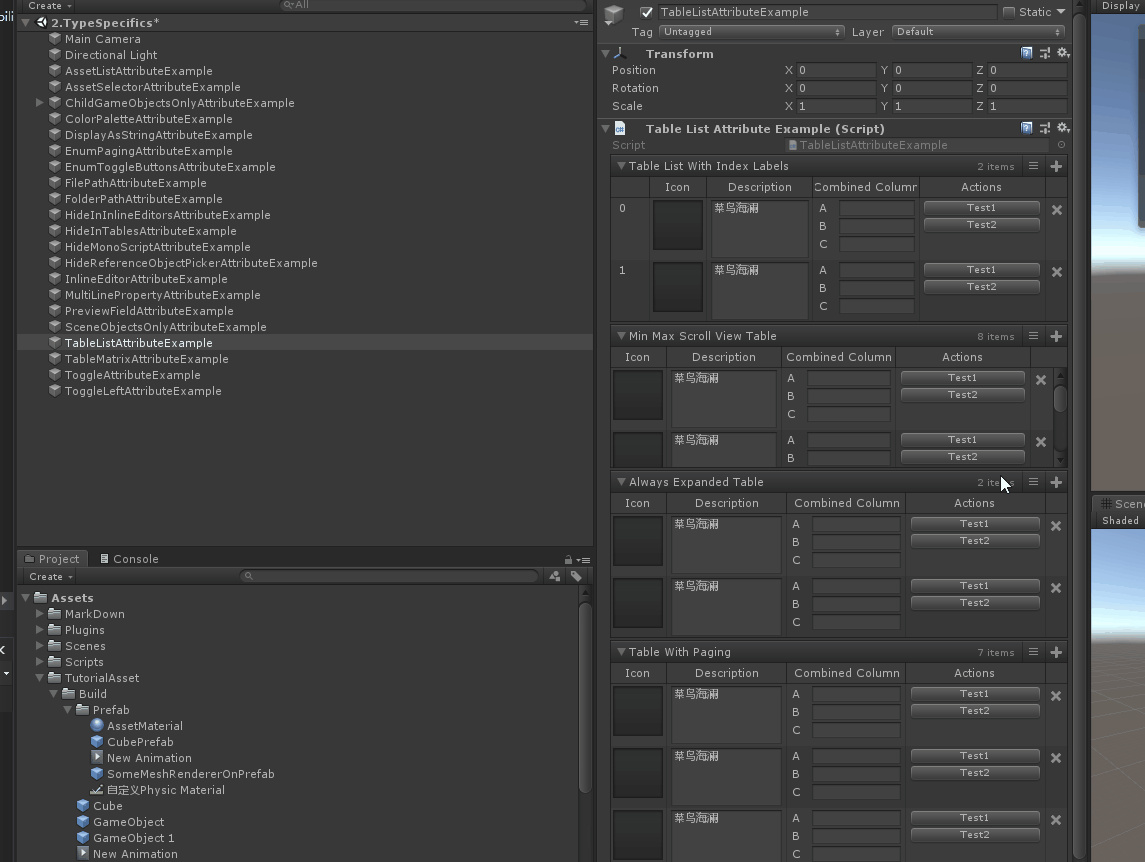Remove row 0 in Table List With Index Labels
The height and width of the screenshot is (862, 1145).
1056,210
